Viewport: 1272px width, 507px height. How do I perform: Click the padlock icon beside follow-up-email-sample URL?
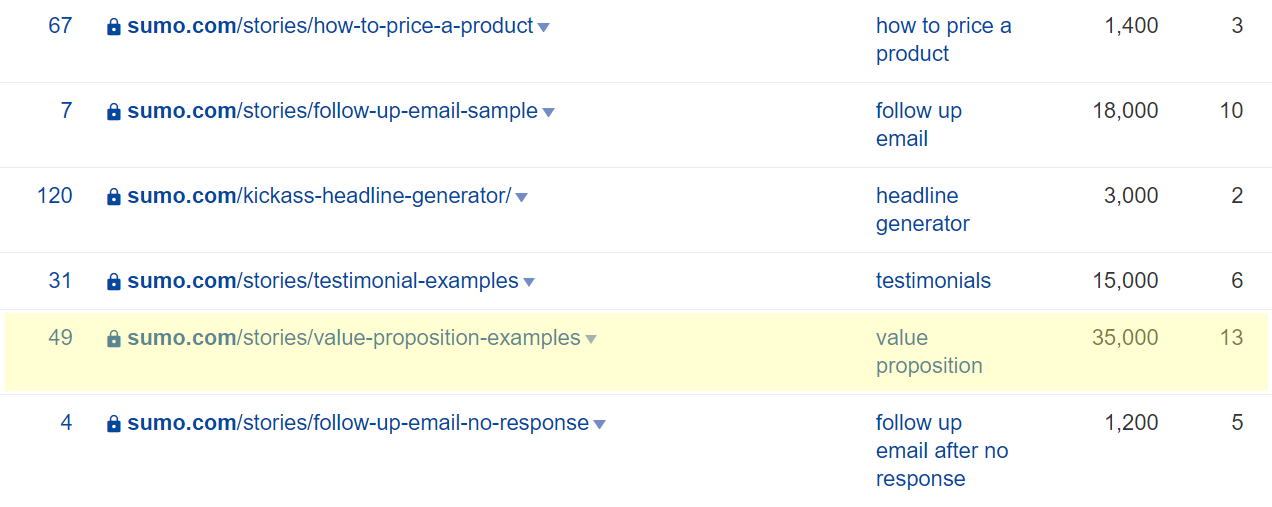point(114,112)
